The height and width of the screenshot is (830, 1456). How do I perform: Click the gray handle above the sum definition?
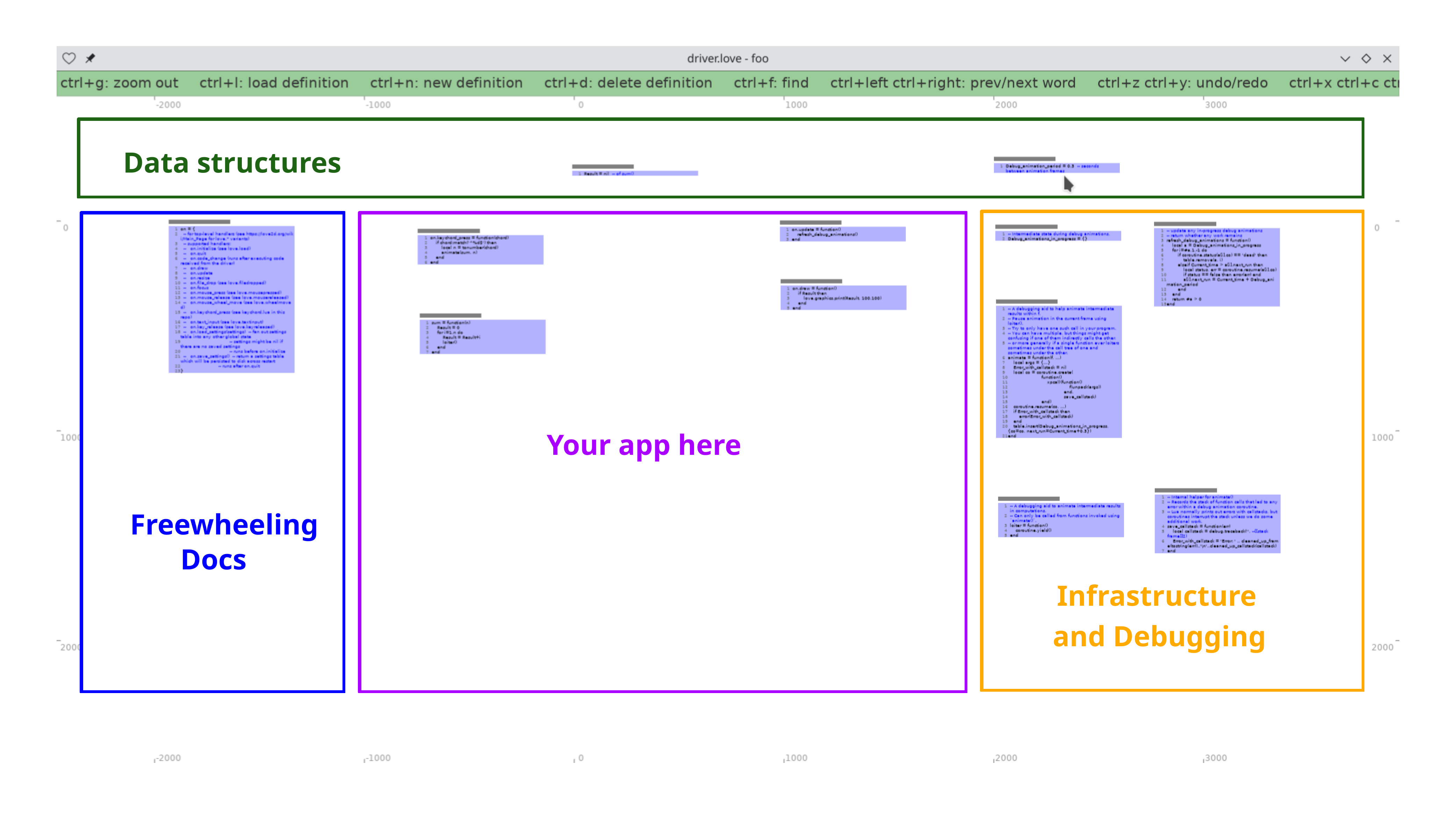451,315
